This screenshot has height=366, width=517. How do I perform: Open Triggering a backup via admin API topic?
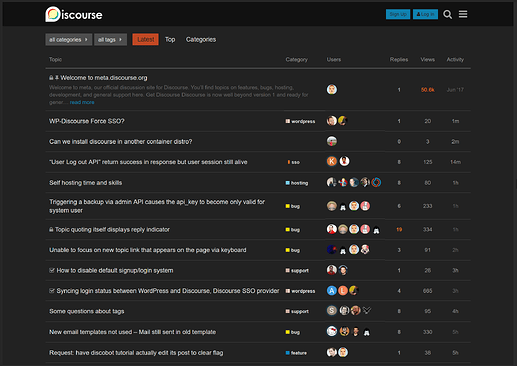tap(157, 206)
